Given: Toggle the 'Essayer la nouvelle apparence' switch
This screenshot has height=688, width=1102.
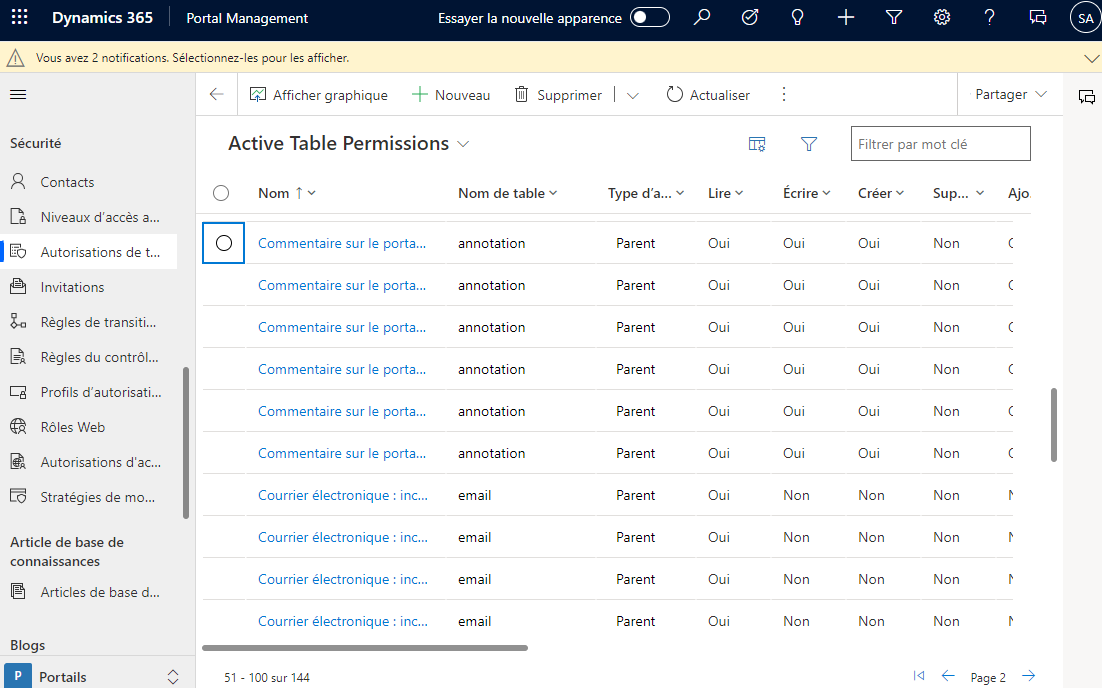Looking at the screenshot, I should pos(649,17).
